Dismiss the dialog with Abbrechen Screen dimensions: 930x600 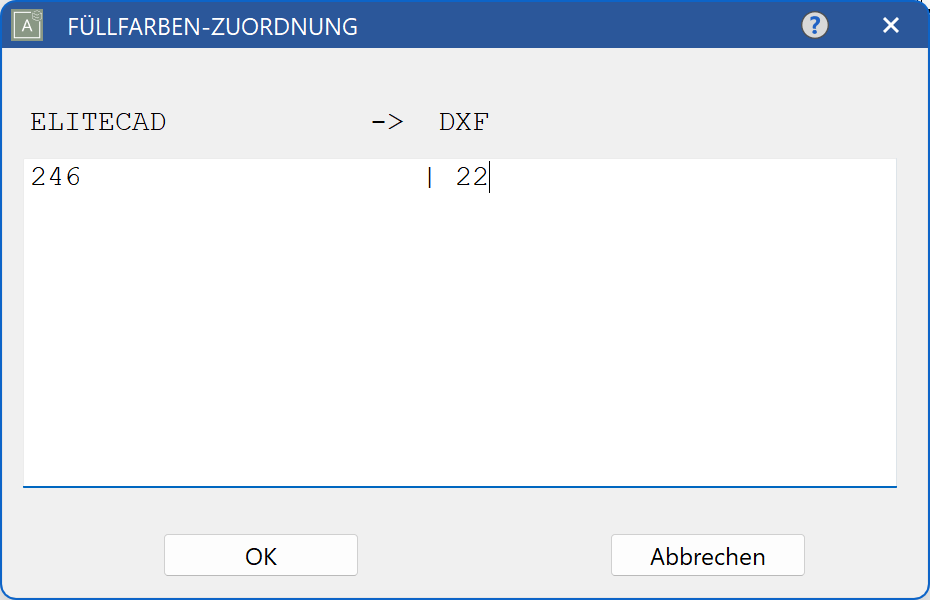coord(707,555)
